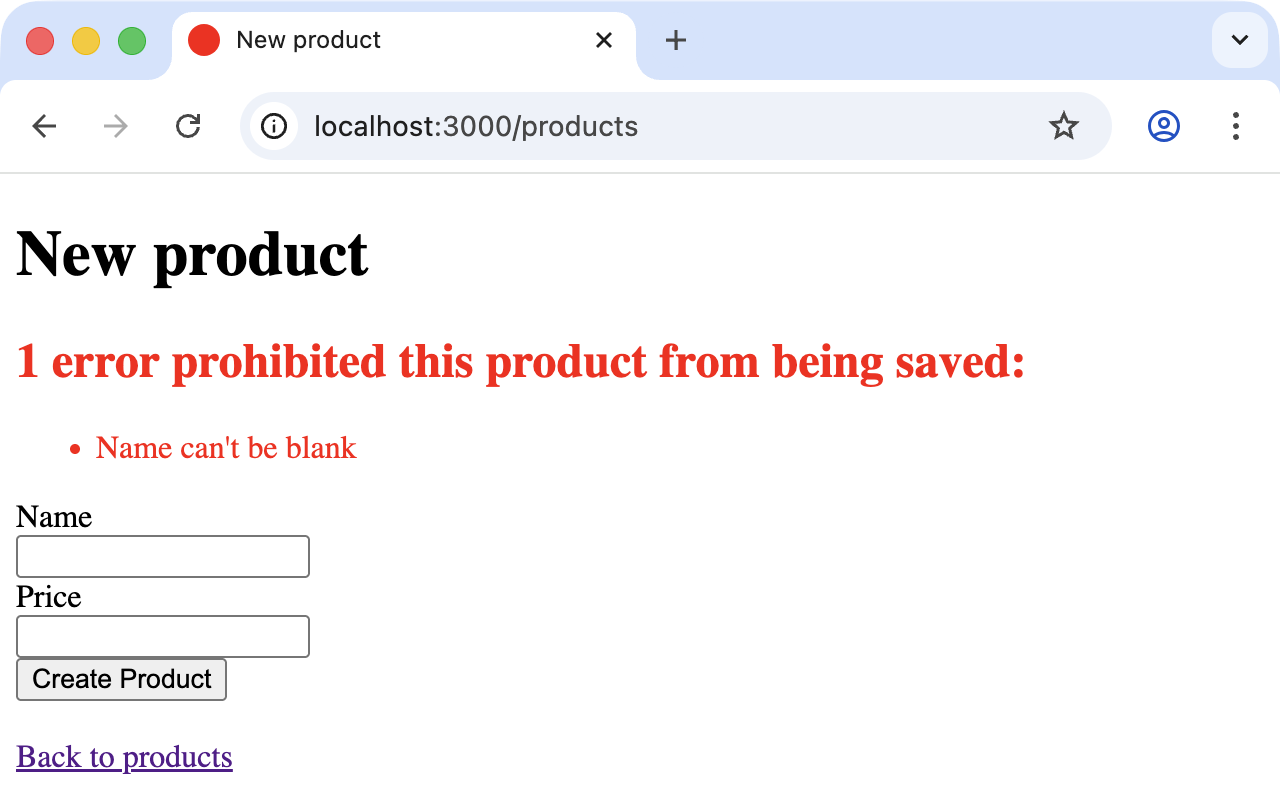This screenshot has height=800, width=1280.
Task: Open a new tab with the plus icon
Action: 676,40
